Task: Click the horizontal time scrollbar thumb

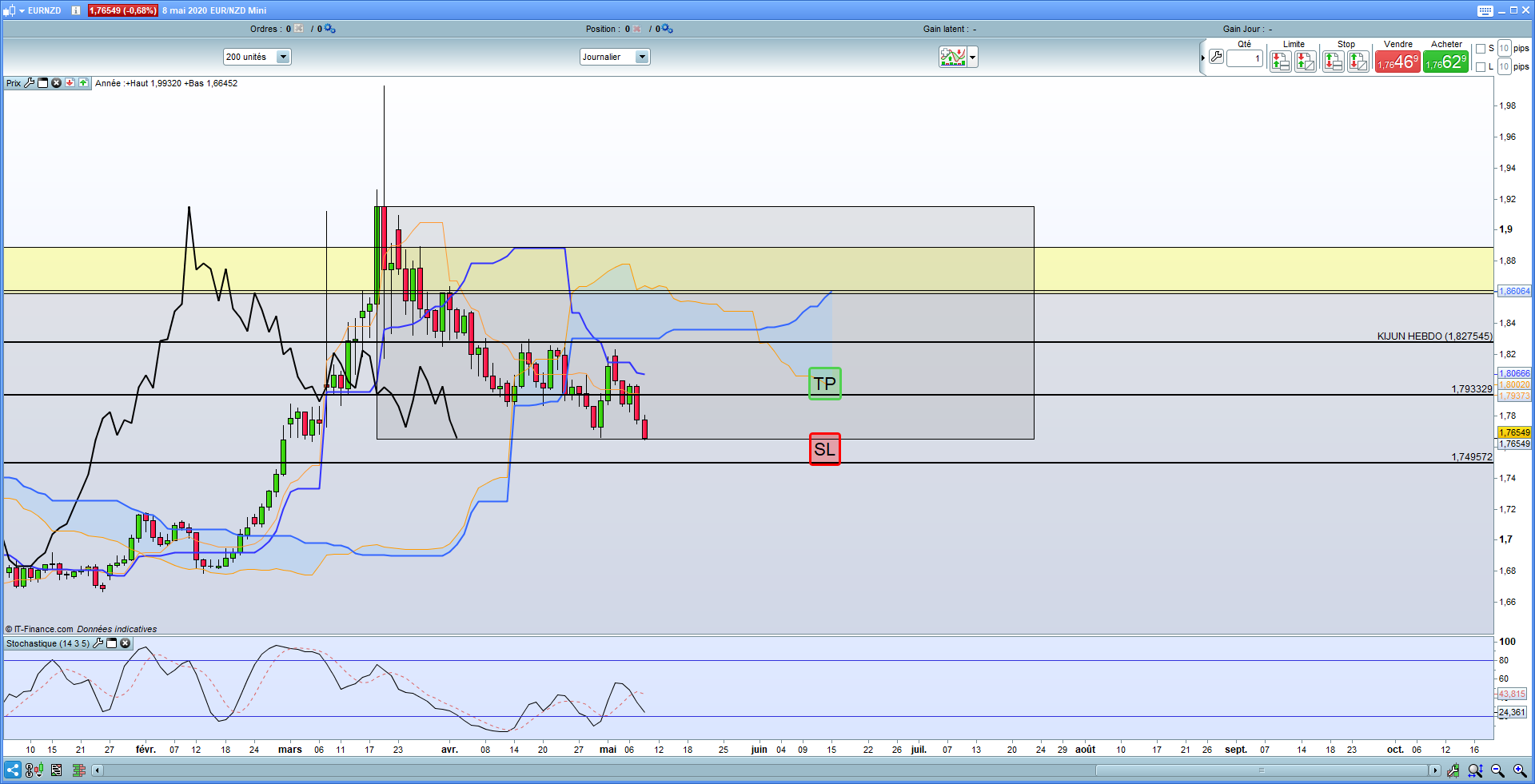Action: click(x=1262, y=770)
